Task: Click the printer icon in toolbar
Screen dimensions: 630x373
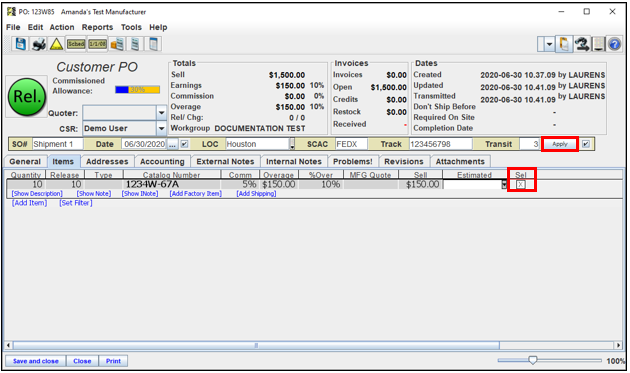Action: pyautogui.click(x=39, y=44)
